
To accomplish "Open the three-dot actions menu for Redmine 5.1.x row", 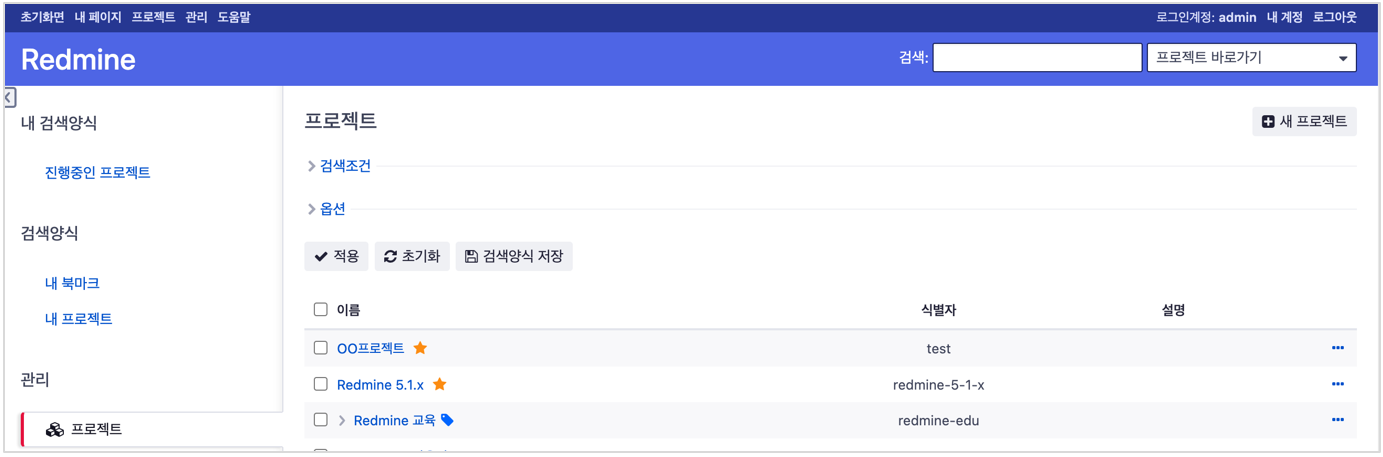I will click(x=1337, y=384).
